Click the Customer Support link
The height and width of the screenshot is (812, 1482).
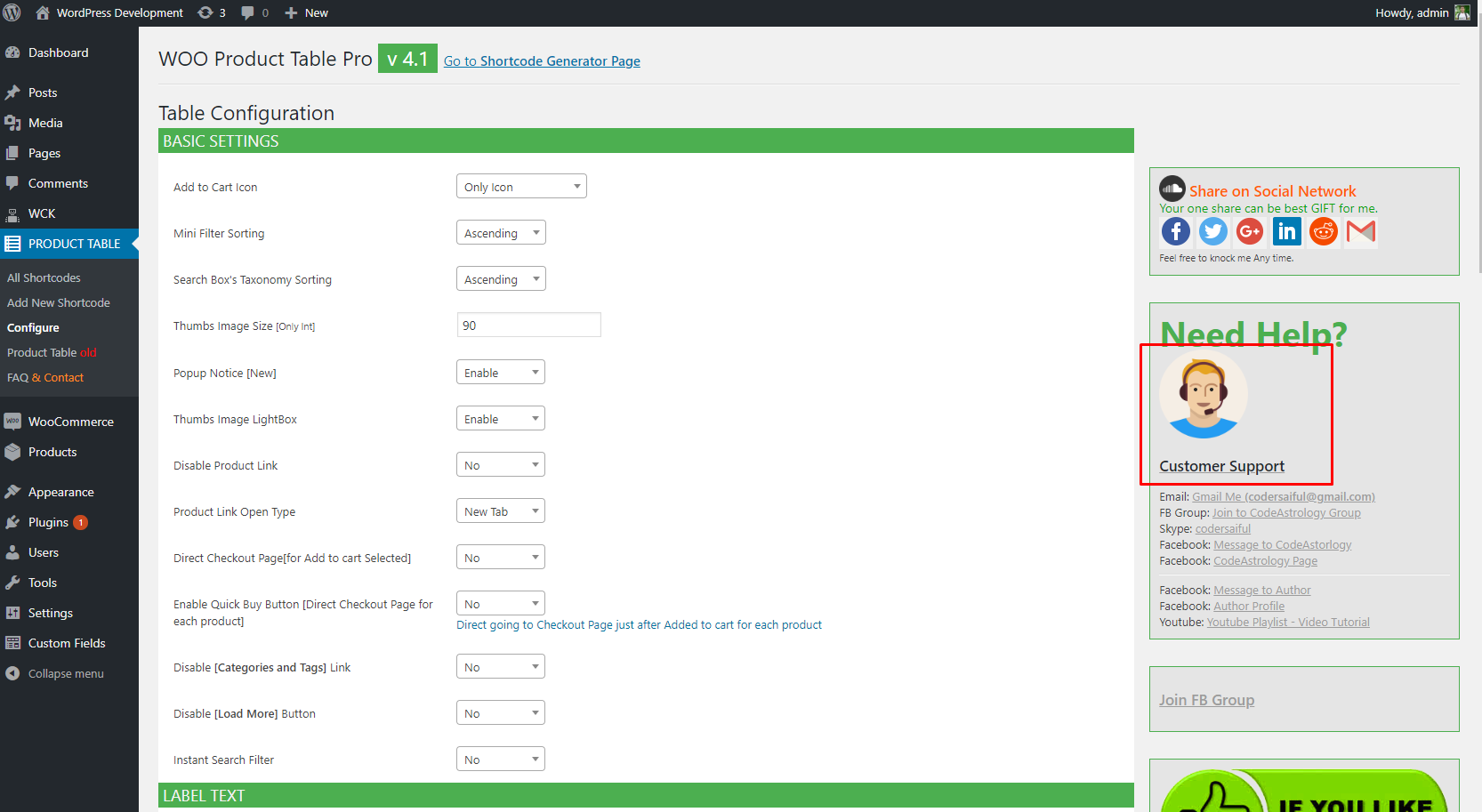click(x=1221, y=466)
